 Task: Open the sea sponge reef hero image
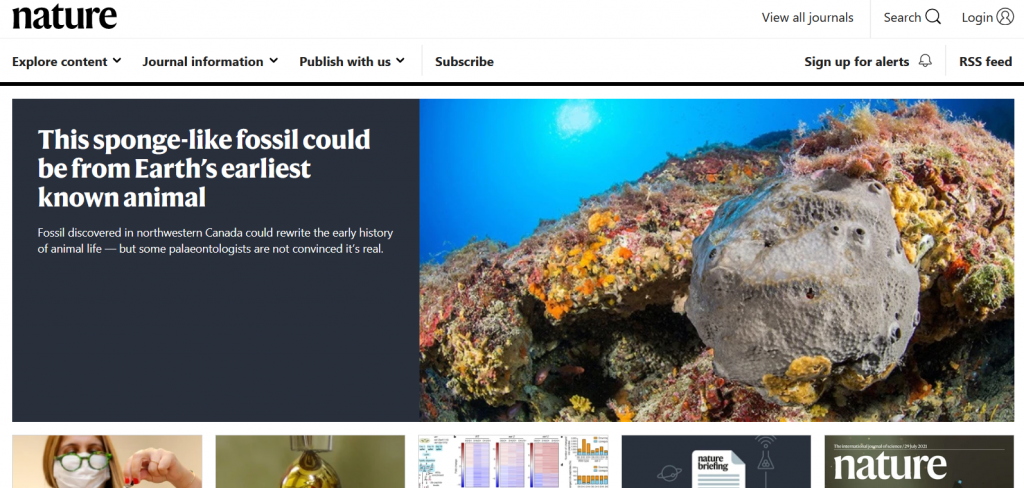click(716, 260)
